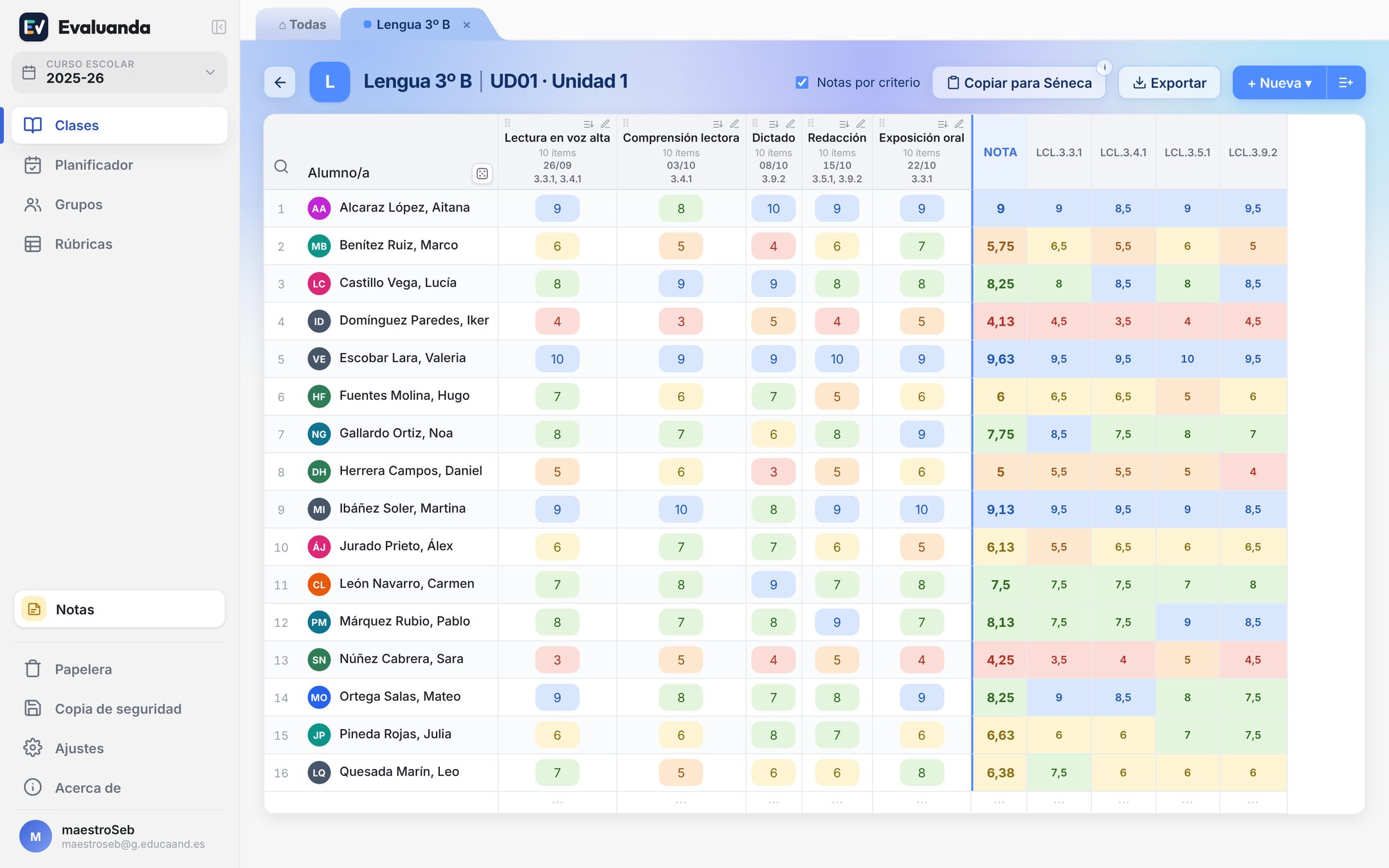Edit the Dictado activity
The height and width of the screenshot is (868, 1389).
[790, 123]
